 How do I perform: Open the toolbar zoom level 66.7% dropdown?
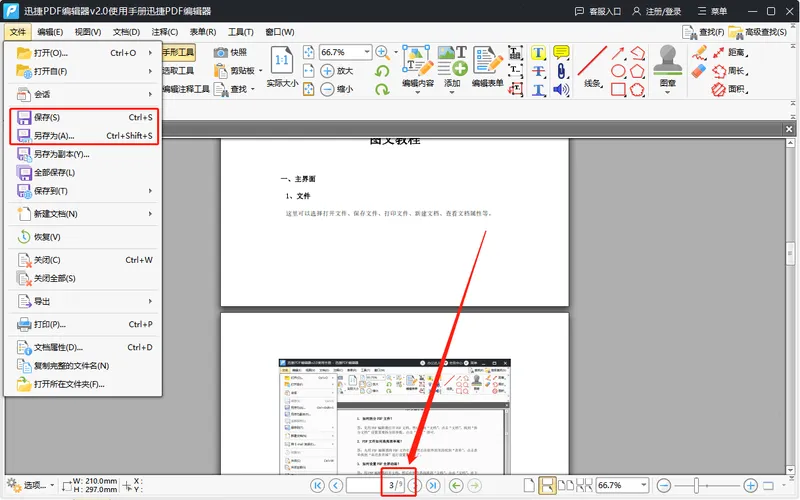367,52
